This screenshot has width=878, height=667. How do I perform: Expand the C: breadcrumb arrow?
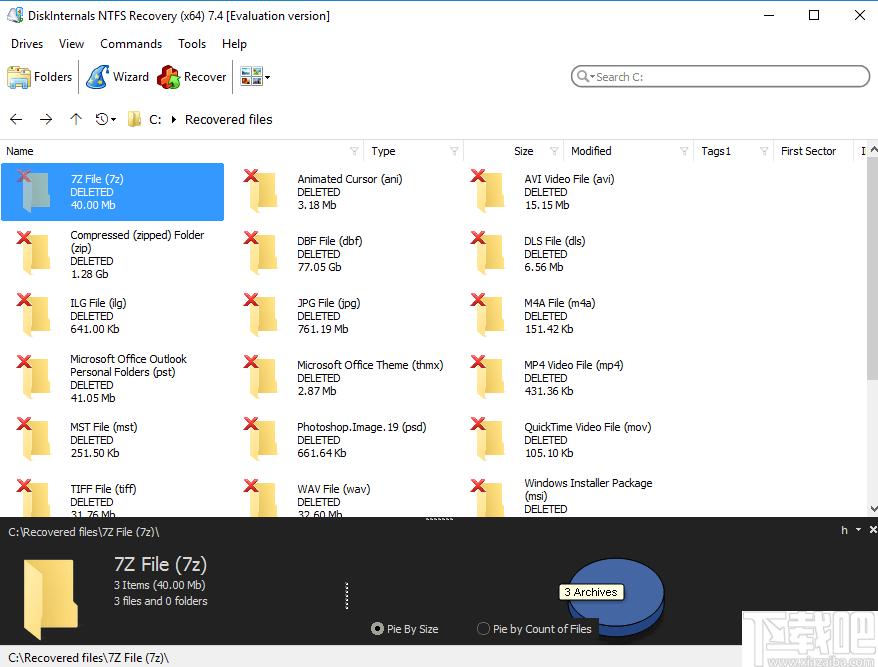tap(174, 119)
